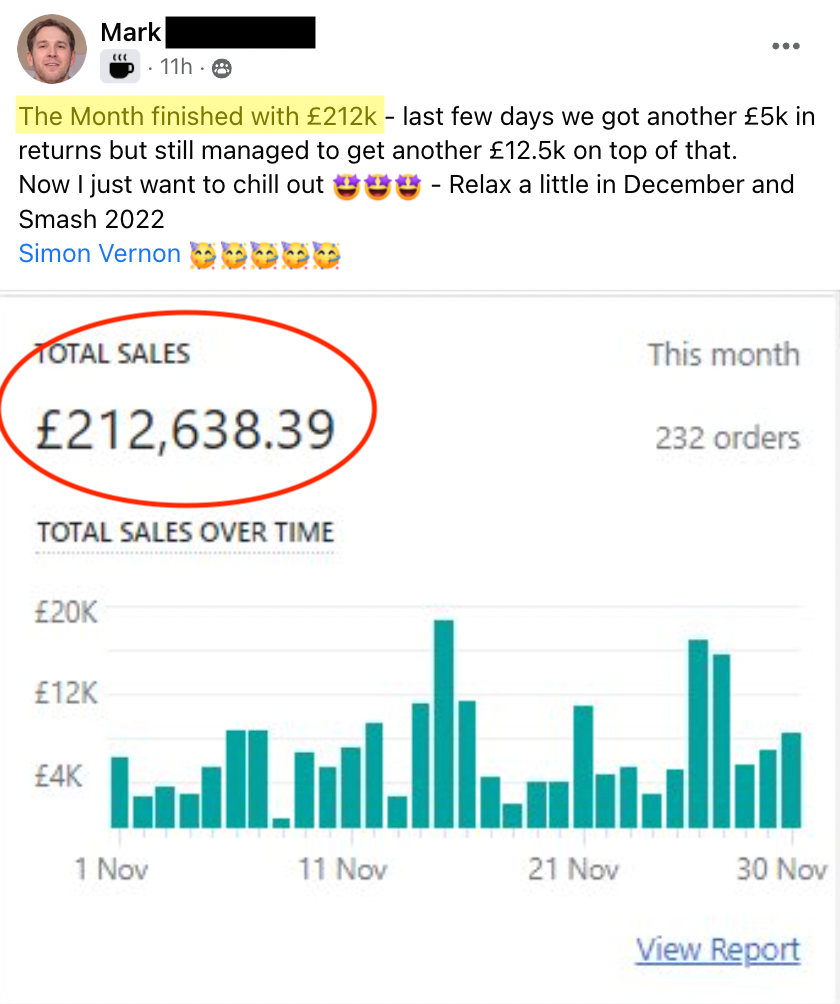
Task: Open Mark's profile picture
Action: [x=52, y=49]
